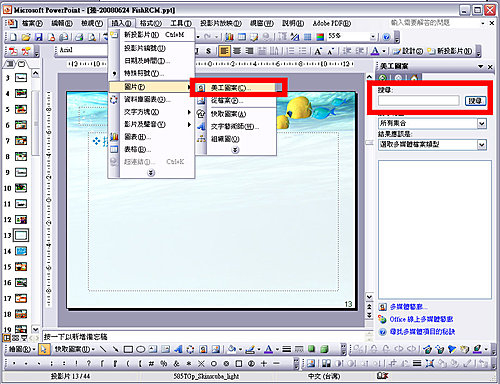Open the 格式 (Format) menu
The height and width of the screenshot is (384, 500).
click(151, 23)
